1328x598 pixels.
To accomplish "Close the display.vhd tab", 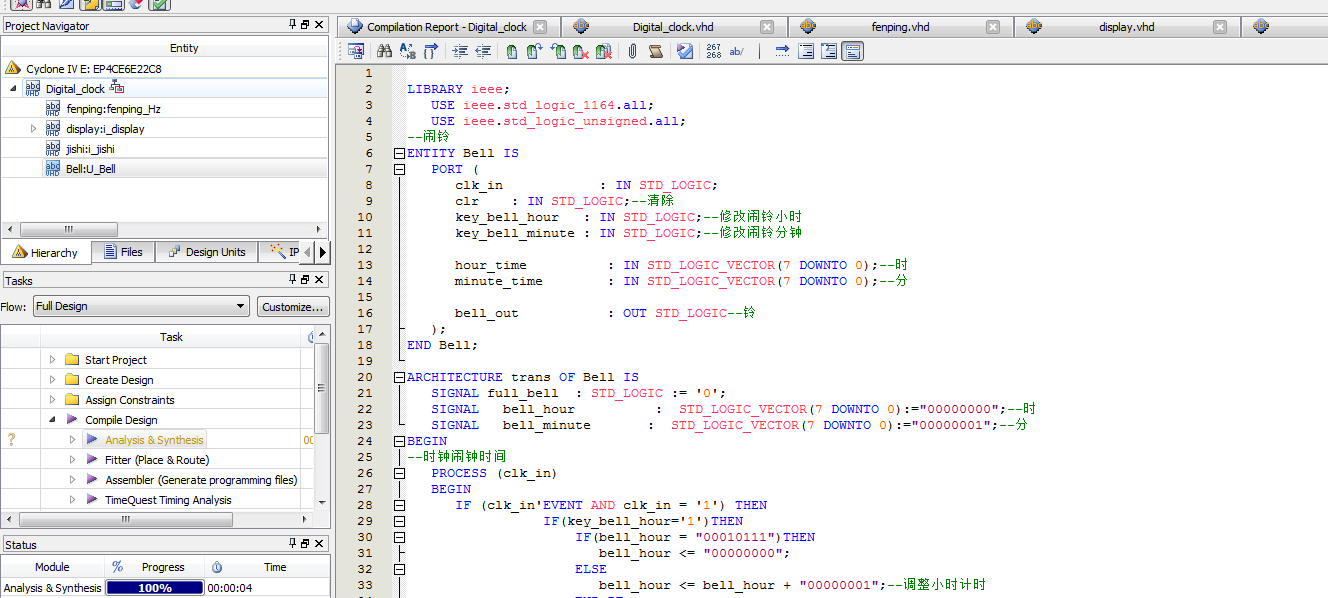I will point(1220,27).
